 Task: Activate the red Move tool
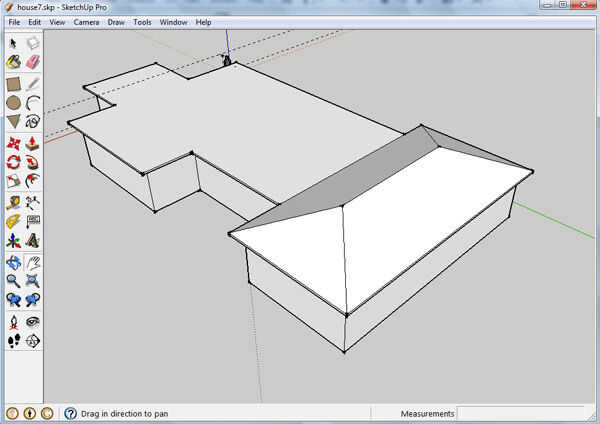coord(13,144)
